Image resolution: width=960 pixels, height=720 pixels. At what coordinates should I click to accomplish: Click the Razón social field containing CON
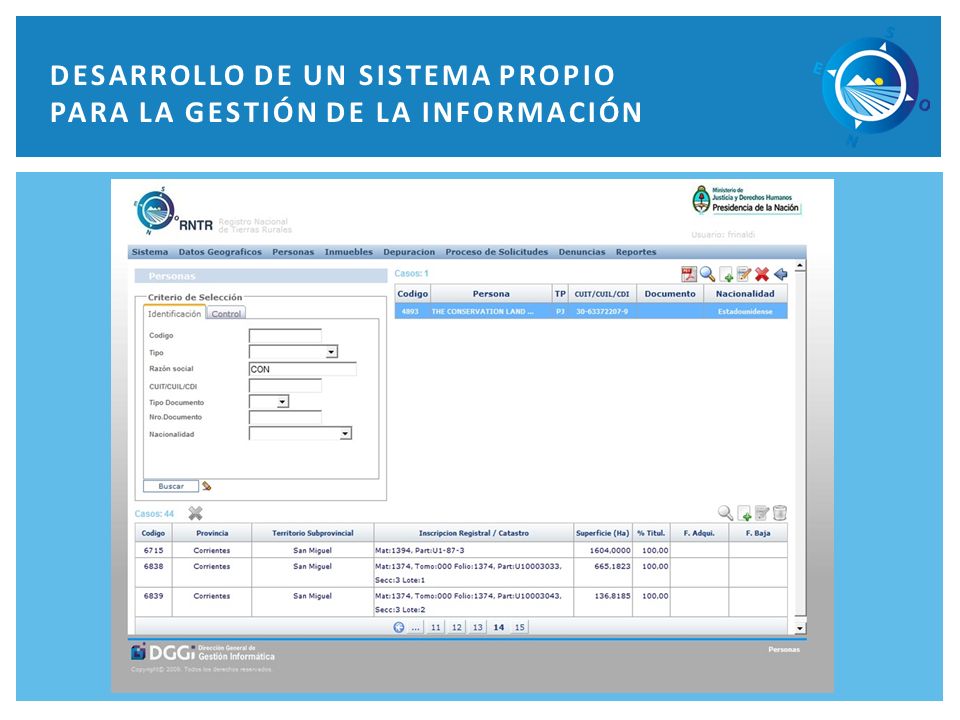[x=302, y=369]
